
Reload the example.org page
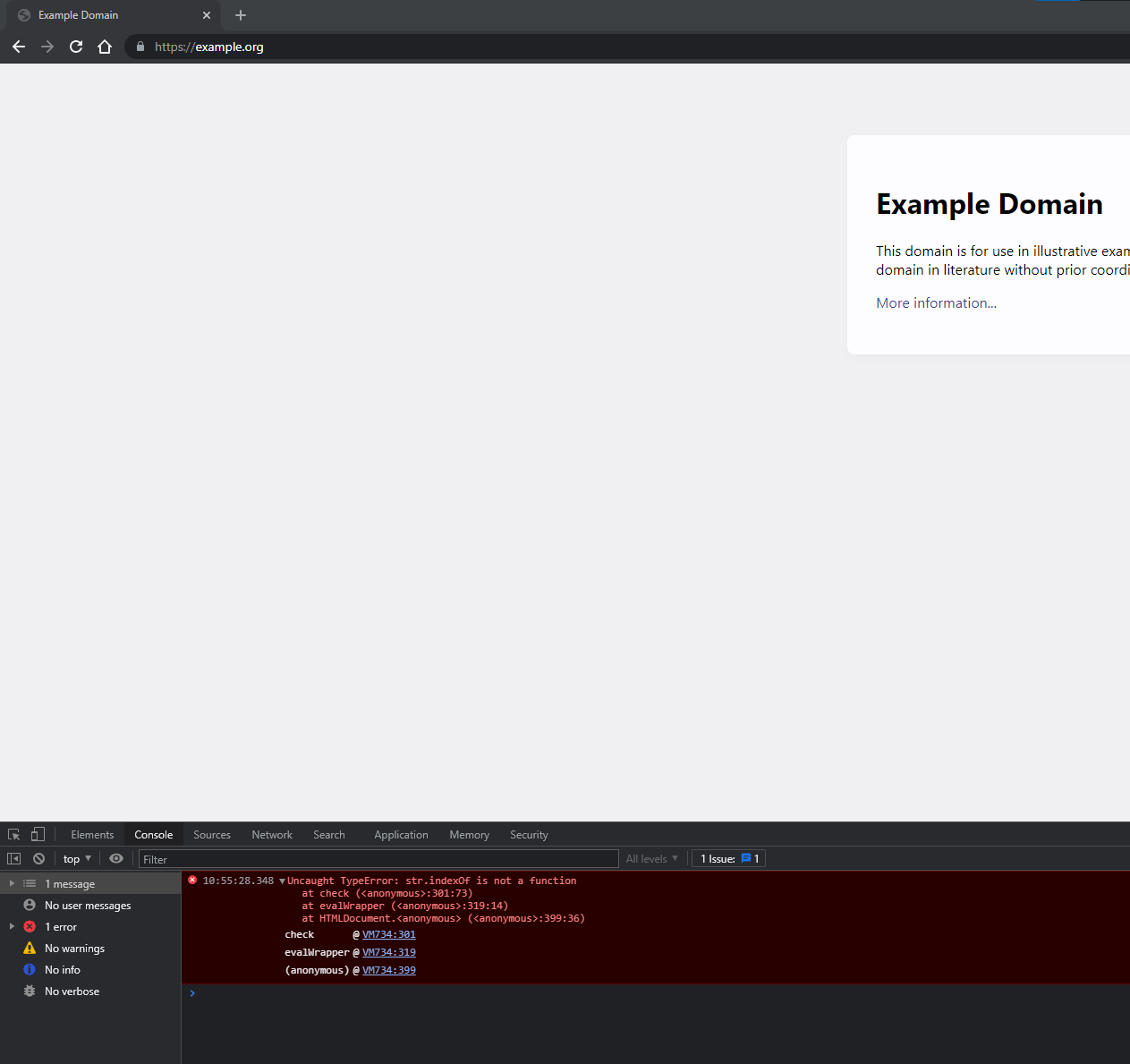[76, 47]
